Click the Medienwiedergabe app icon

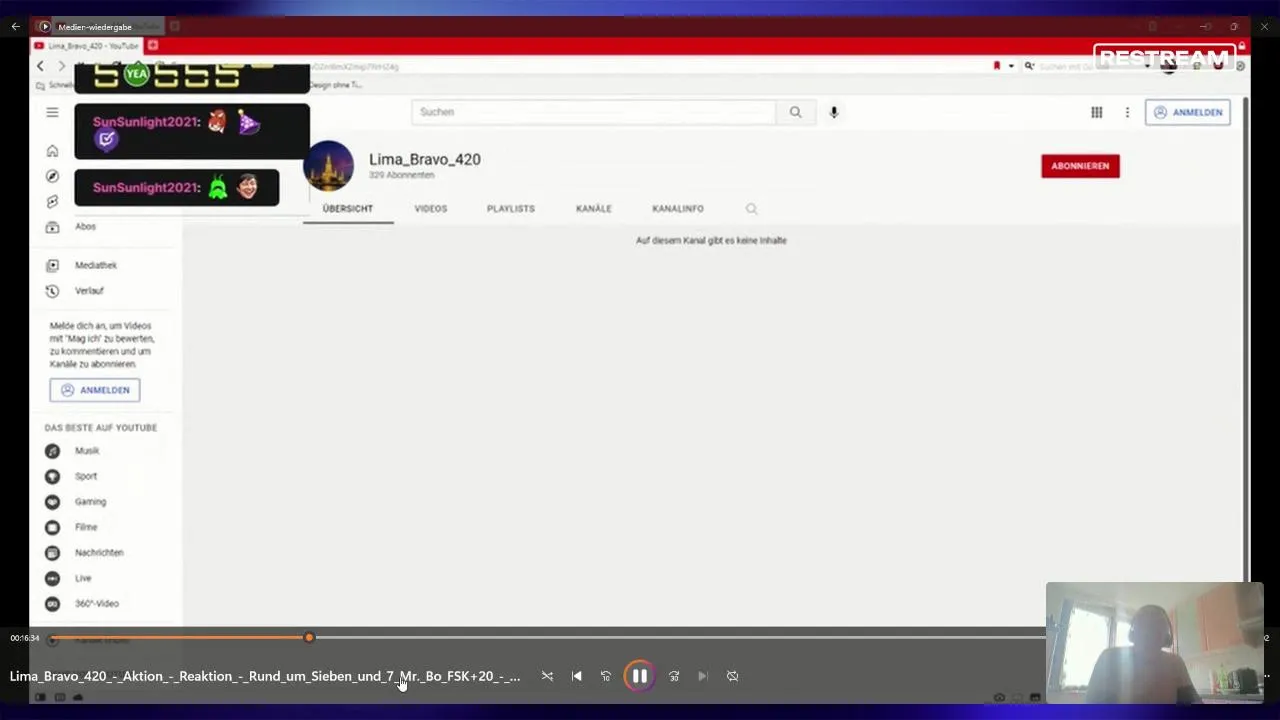click(45, 27)
